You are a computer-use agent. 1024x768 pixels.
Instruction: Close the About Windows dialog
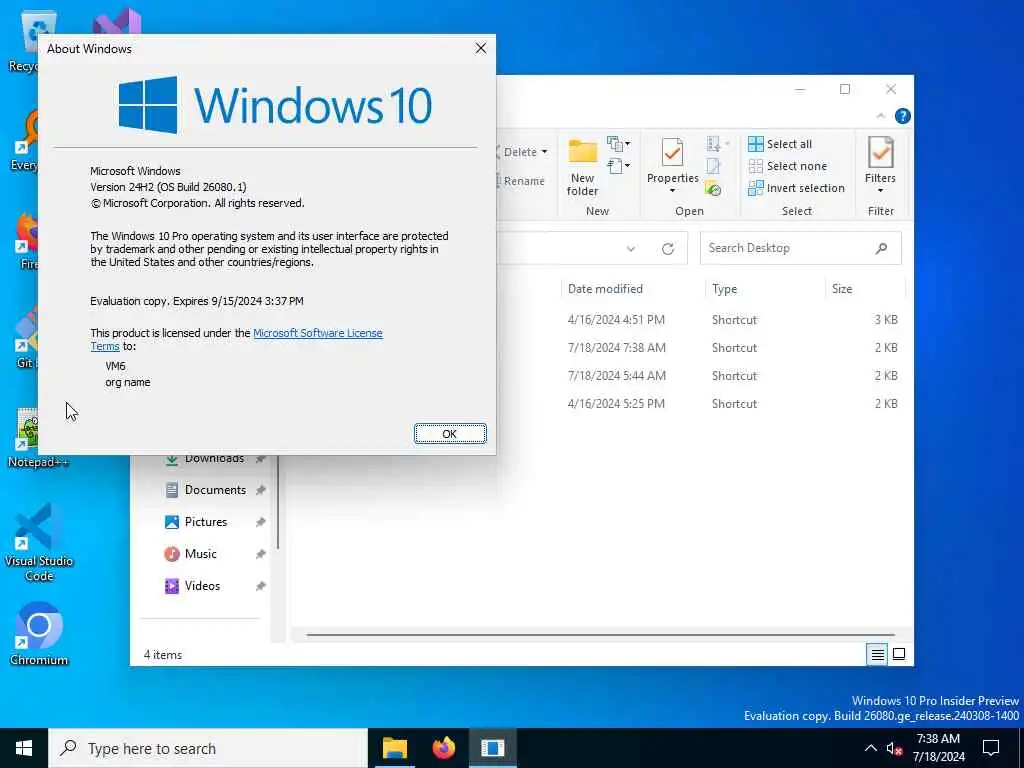(481, 48)
